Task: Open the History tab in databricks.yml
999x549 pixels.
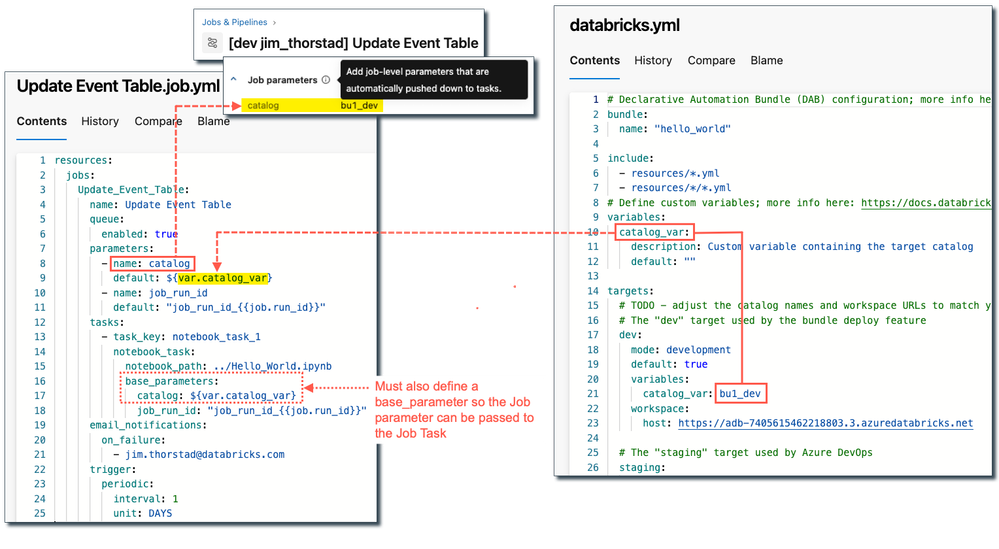Action: click(x=653, y=60)
